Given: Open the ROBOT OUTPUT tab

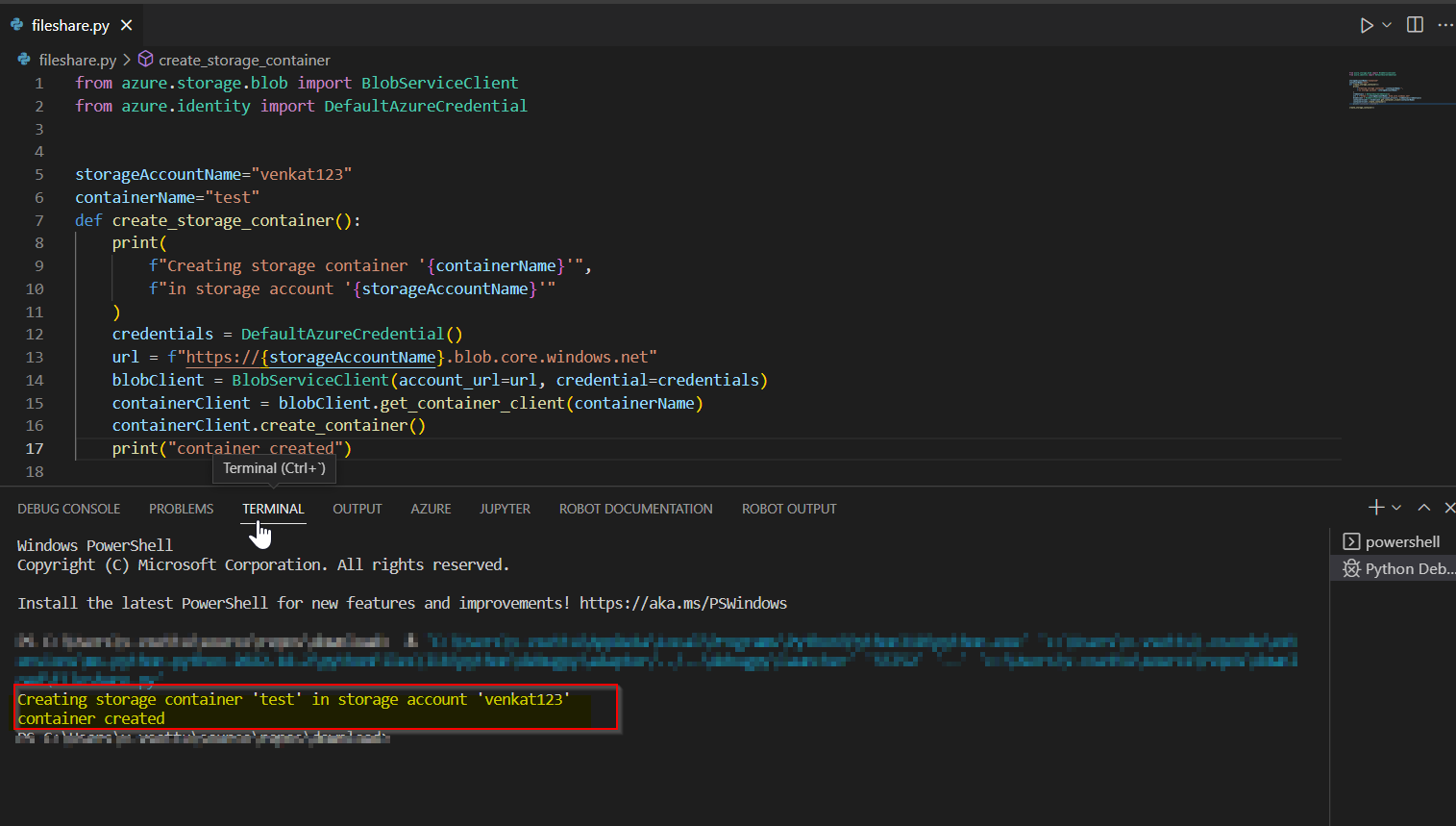Looking at the screenshot, I should point(789,509).
